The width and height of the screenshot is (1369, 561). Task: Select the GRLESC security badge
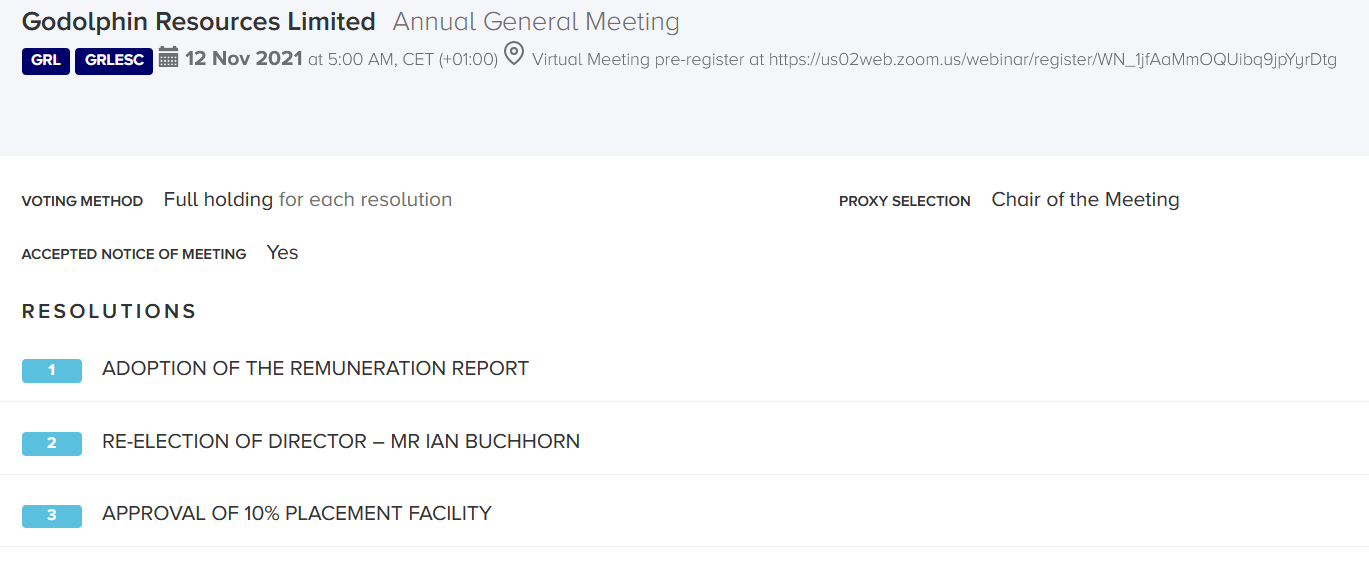coord(114,60)
